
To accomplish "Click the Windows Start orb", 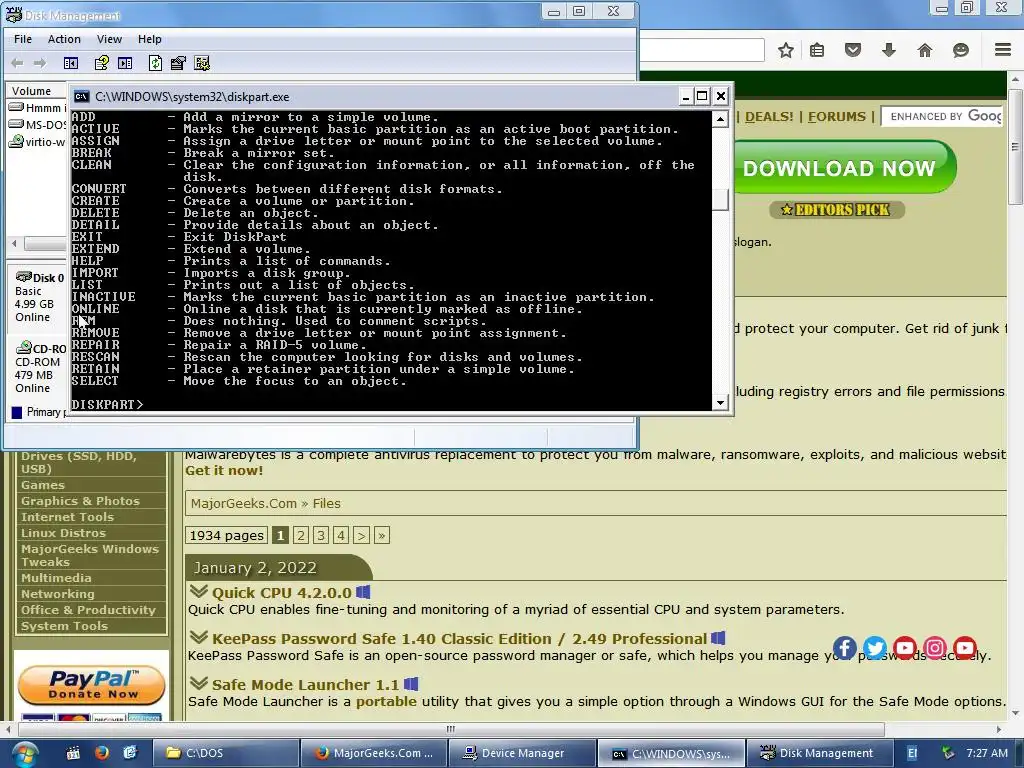I will click(x=24, y=754).
